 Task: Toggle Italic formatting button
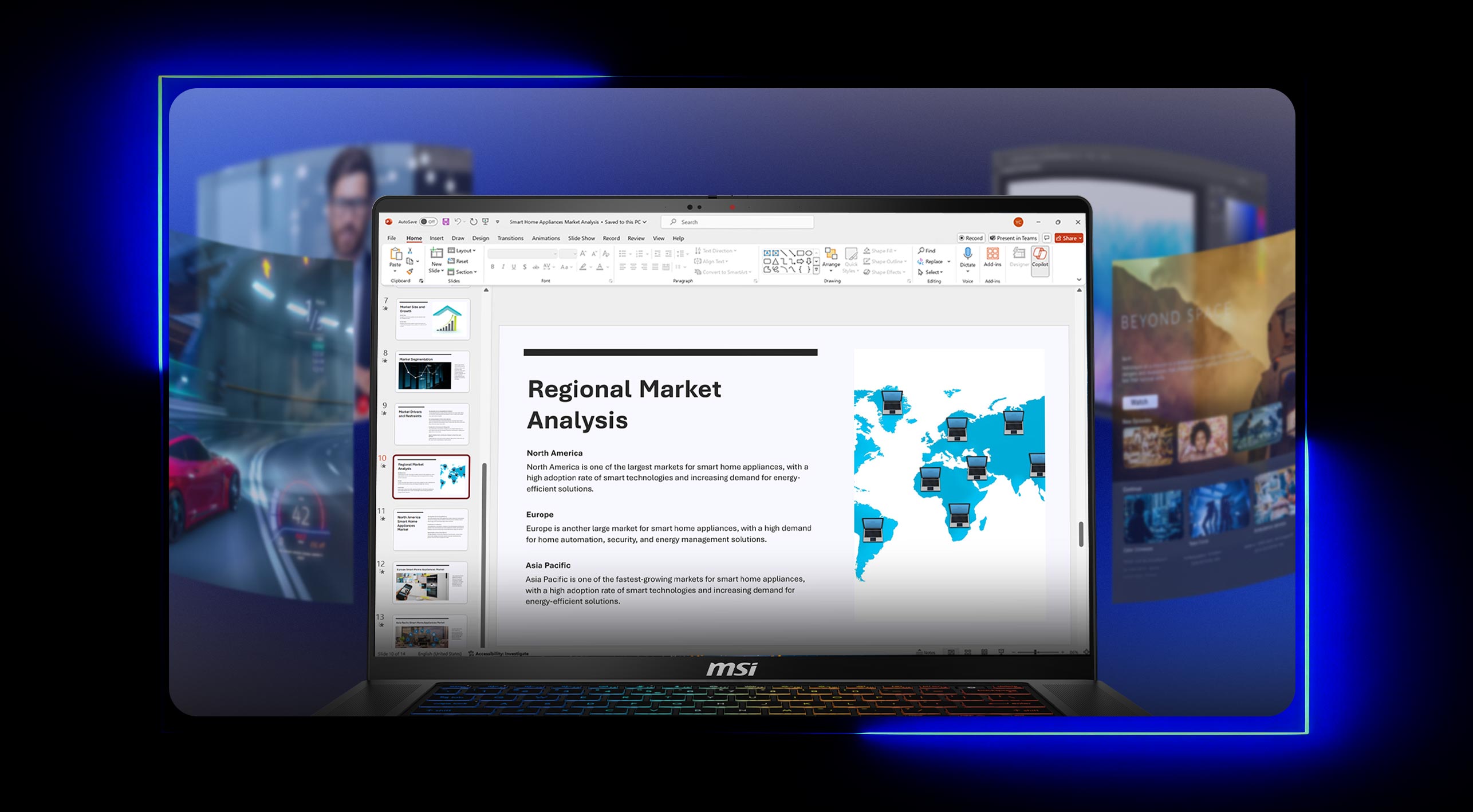(503, 267)
